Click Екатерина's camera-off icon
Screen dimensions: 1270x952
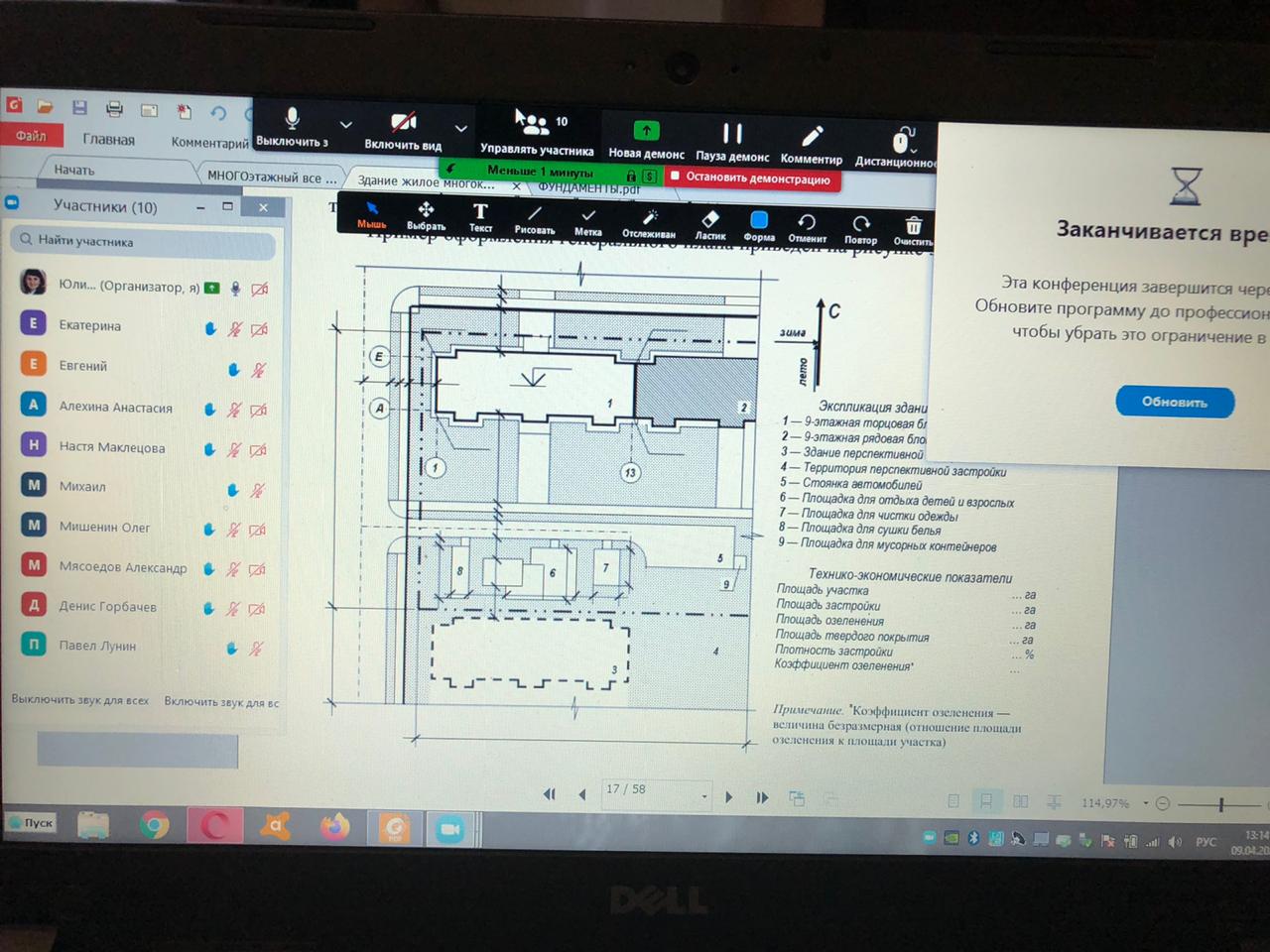tap(259, 329)
